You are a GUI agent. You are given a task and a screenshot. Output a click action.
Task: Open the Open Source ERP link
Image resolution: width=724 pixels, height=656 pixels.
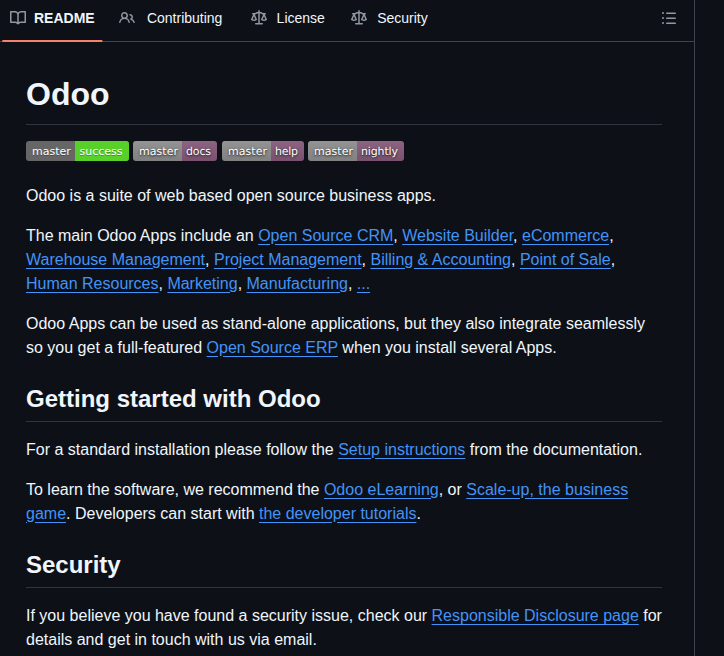272,348
